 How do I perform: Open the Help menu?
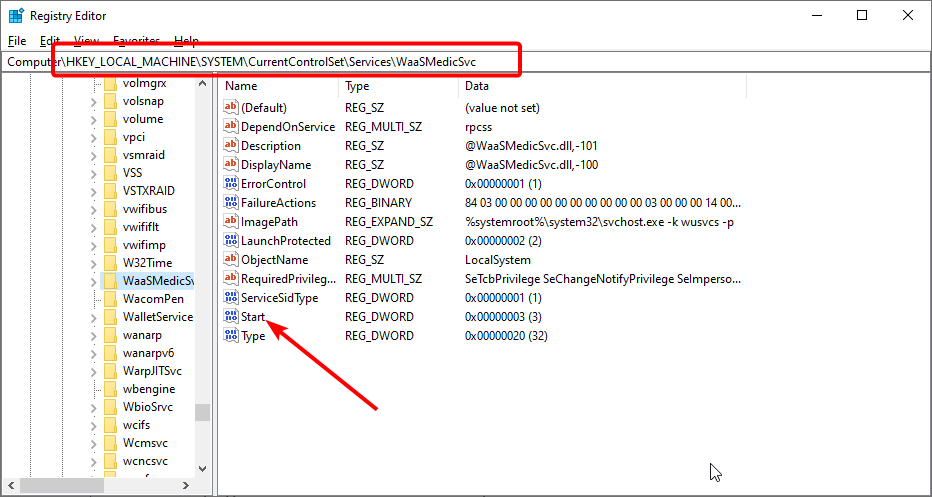186,41
